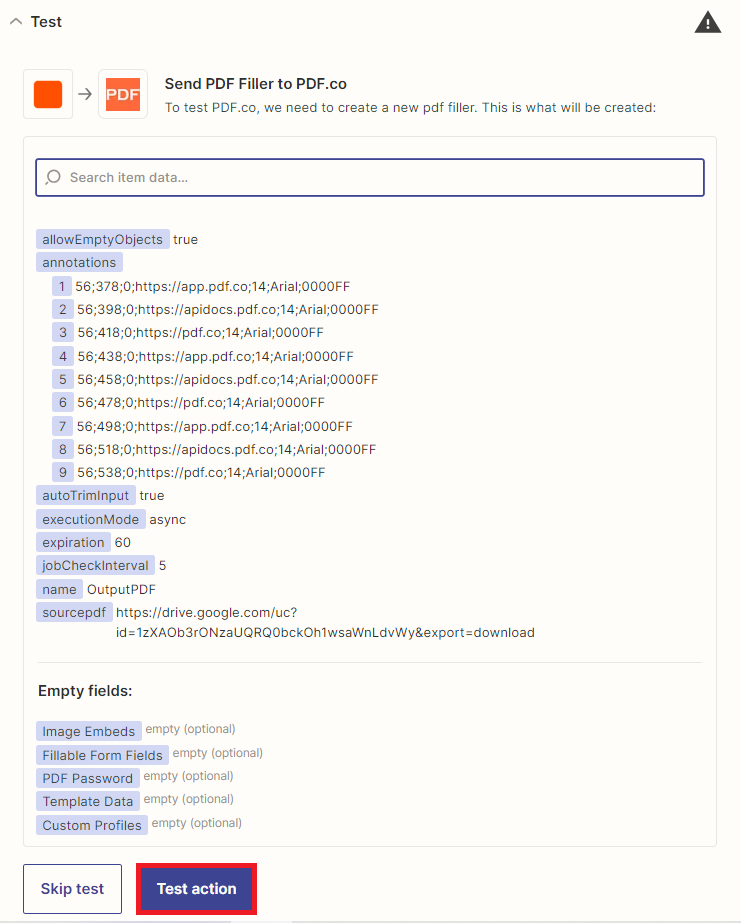The height and width of the screenshot is (923, 741).
Task: Select annotation 5 value with 56;458
Action: pos(228,380)
